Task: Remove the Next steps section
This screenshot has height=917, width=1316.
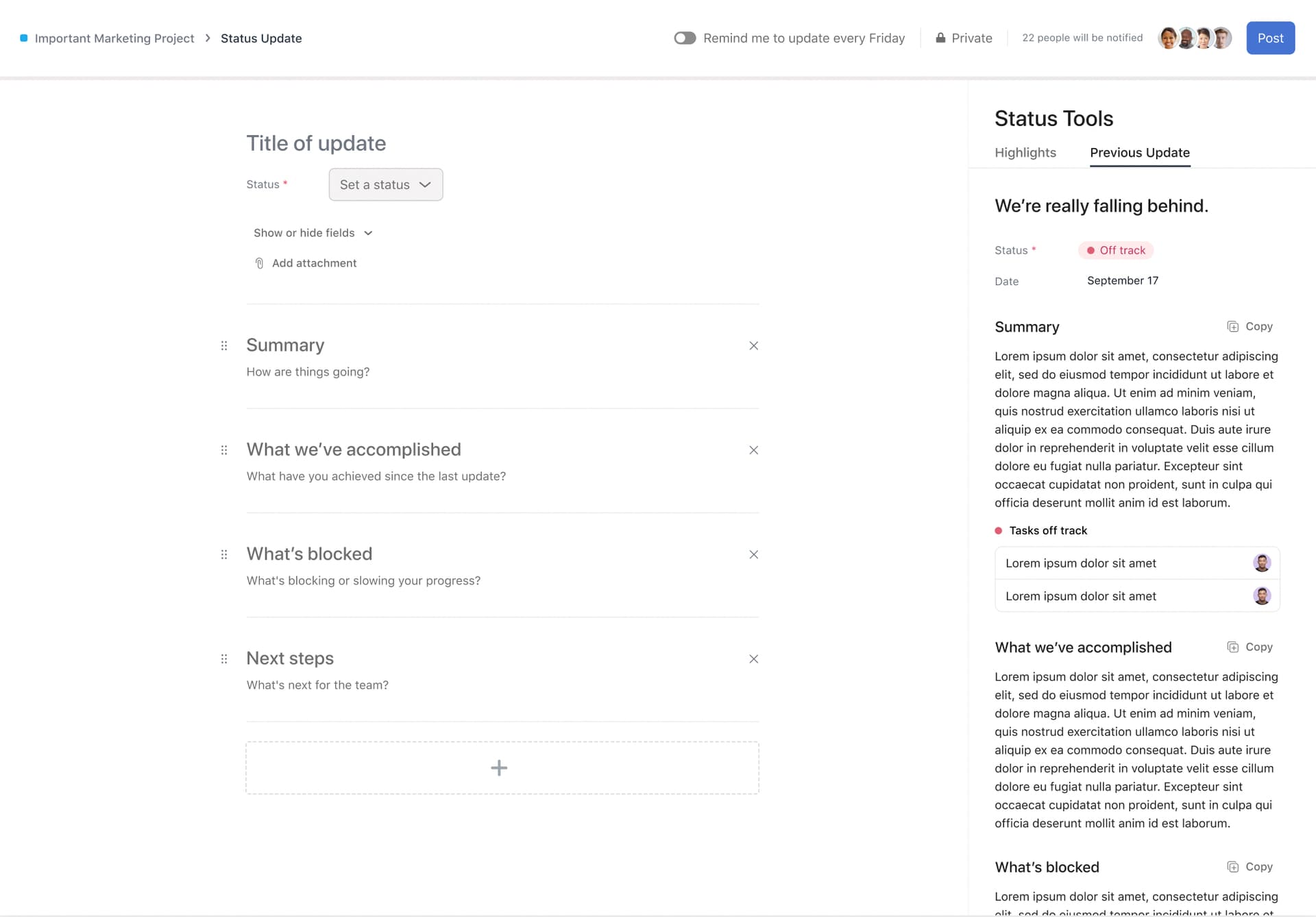Action: click(x=753, y=659)
